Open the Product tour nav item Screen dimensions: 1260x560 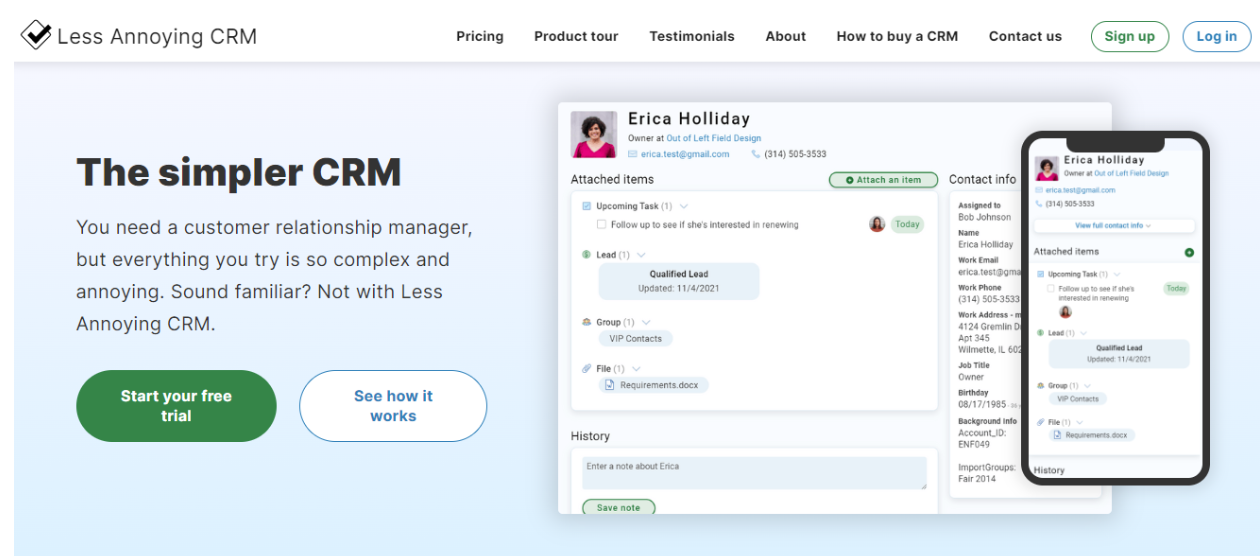pos(576,36)
